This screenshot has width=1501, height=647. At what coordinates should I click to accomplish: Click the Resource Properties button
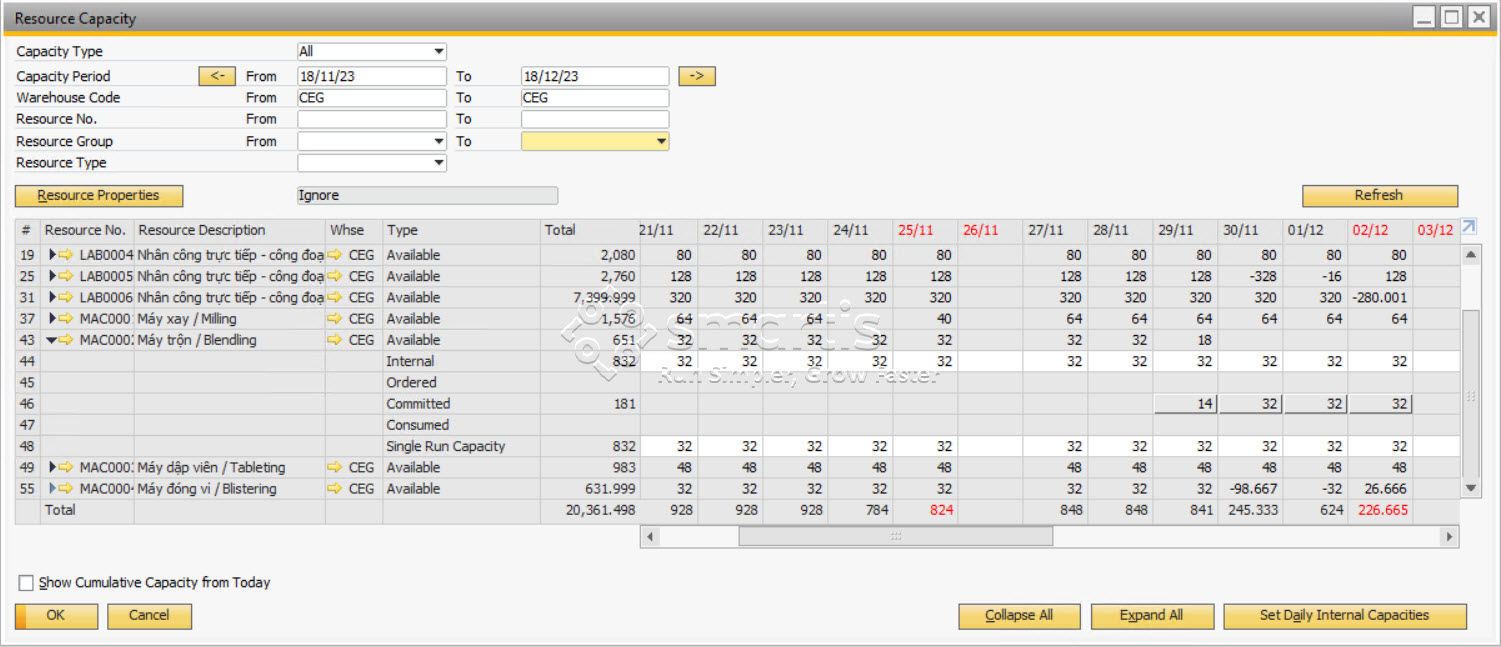pos(99,196)
